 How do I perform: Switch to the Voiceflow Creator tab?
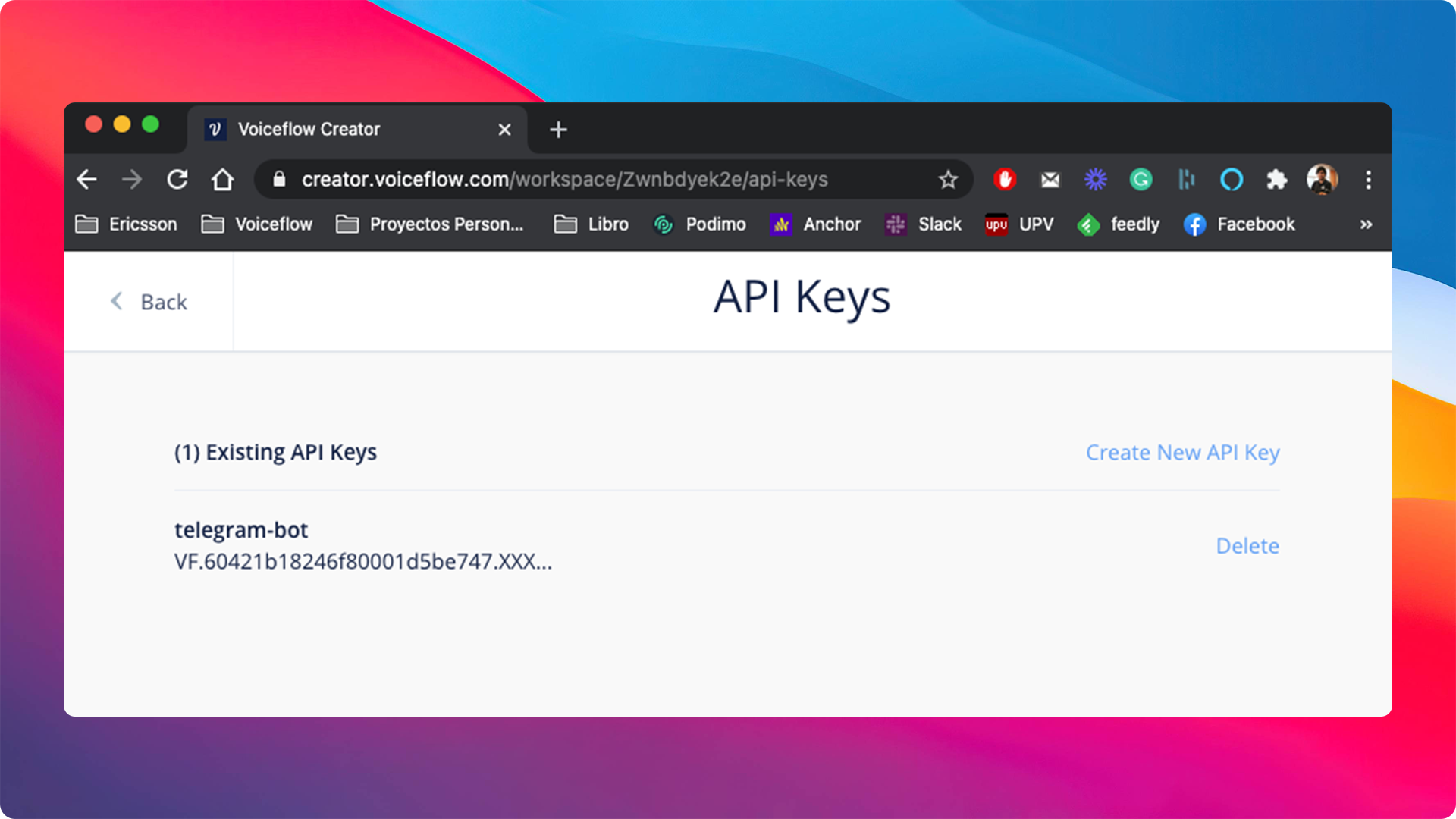point(326,129)
